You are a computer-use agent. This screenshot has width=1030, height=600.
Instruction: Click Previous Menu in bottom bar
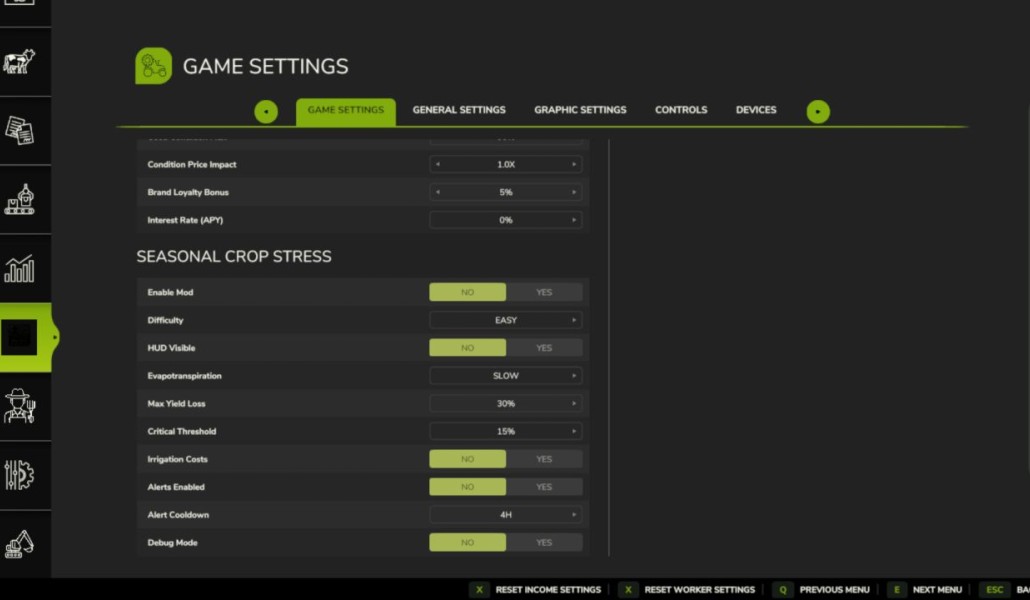click(834, 589)
